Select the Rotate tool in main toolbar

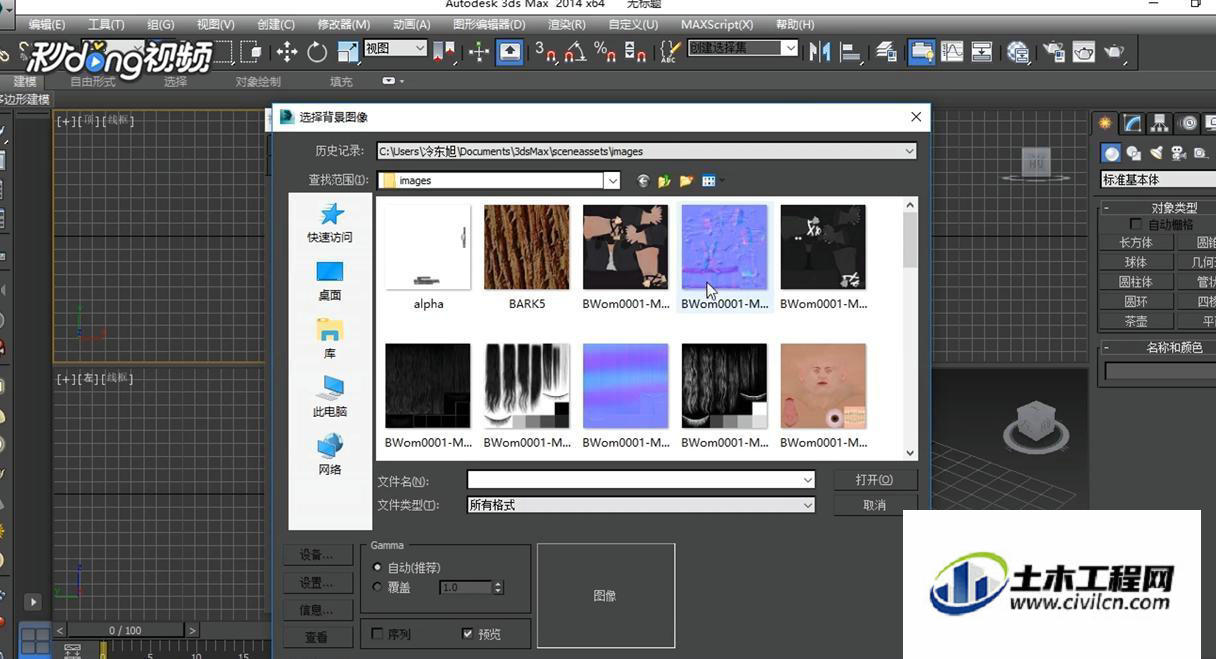pos(317,52)
